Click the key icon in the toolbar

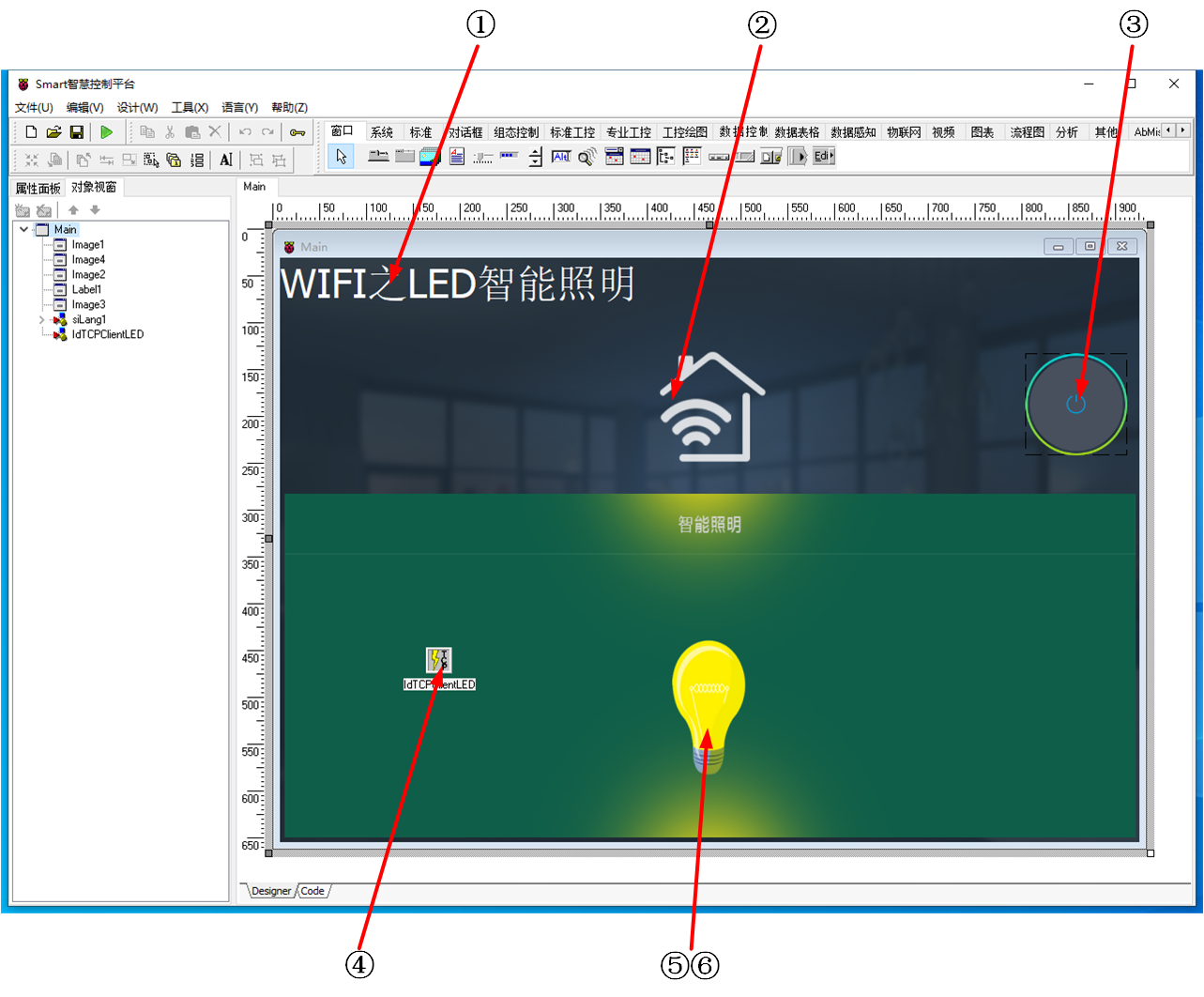[x=297, y=132]
